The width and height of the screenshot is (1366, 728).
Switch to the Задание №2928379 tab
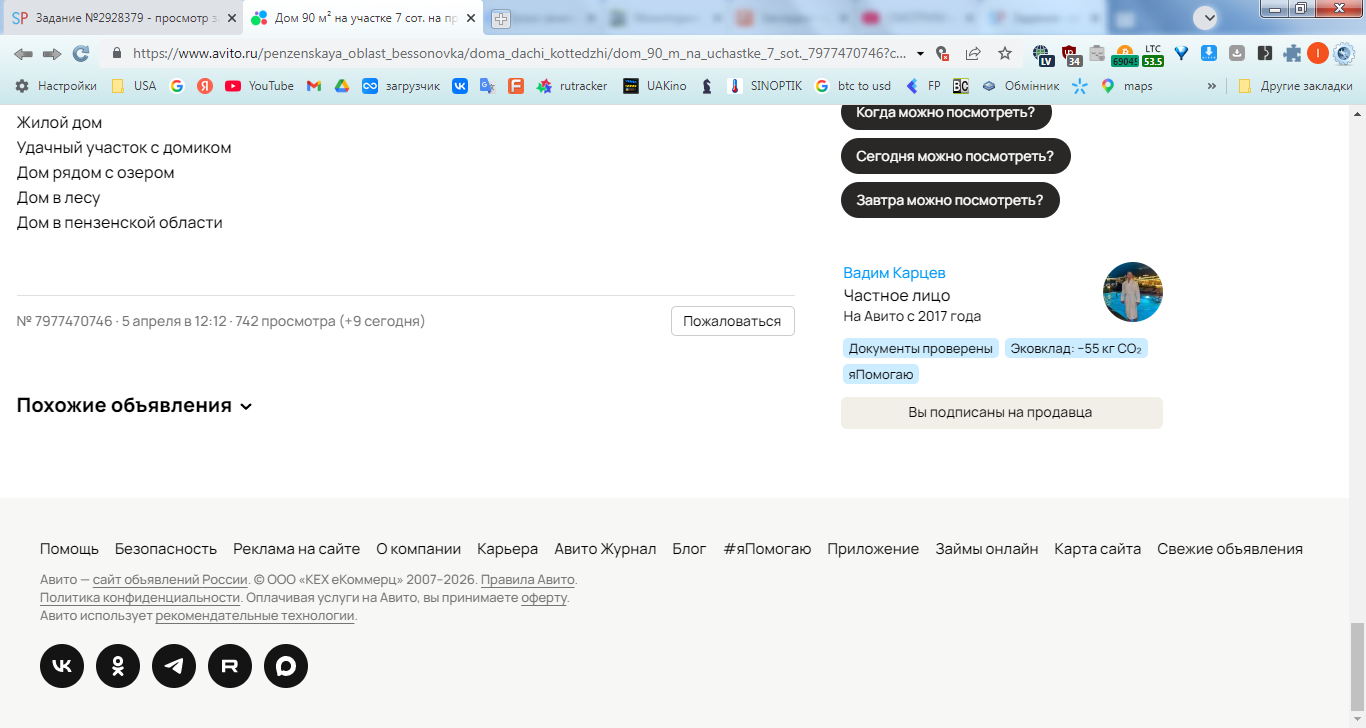[122, 18]
